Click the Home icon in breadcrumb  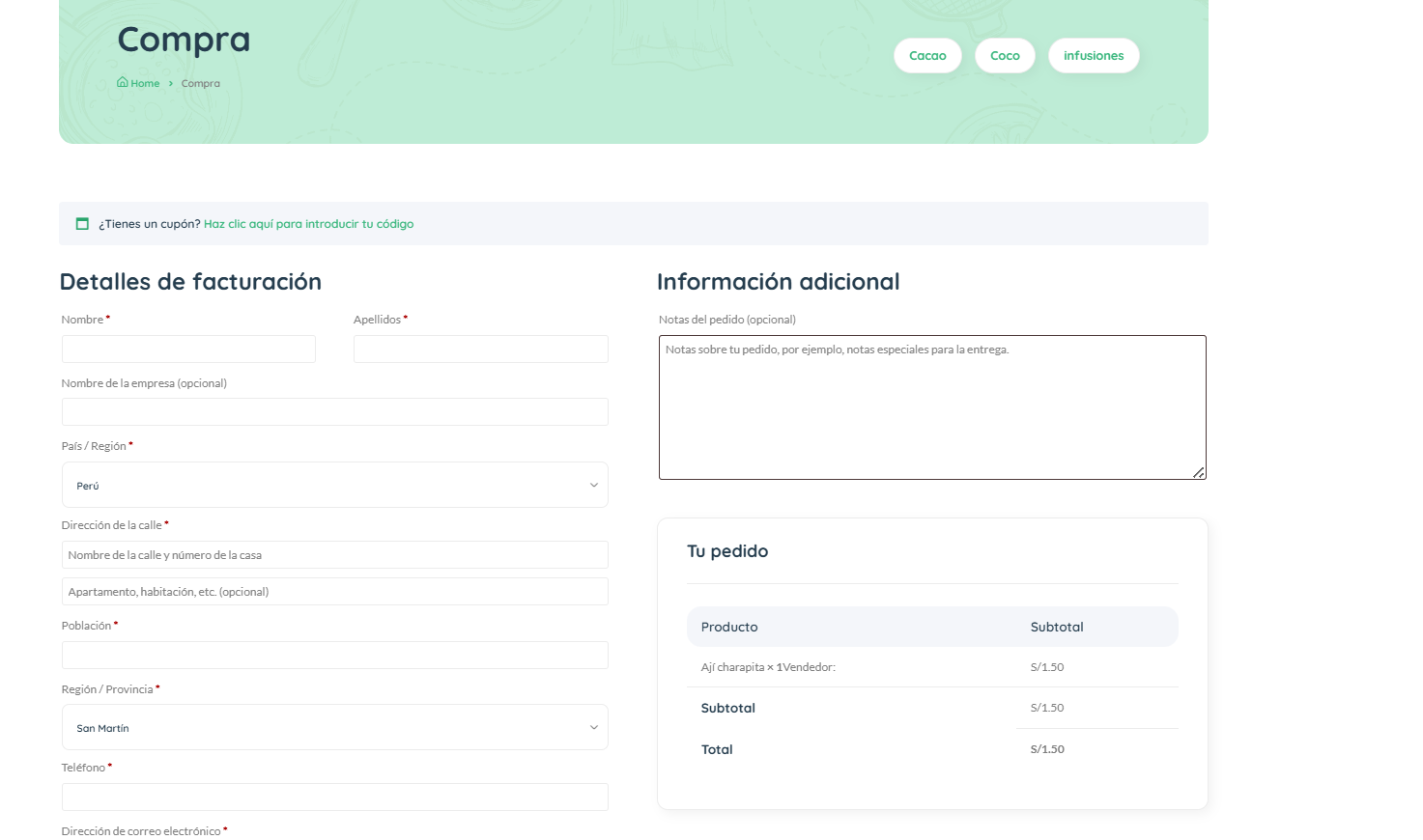(x=123, y=82)
